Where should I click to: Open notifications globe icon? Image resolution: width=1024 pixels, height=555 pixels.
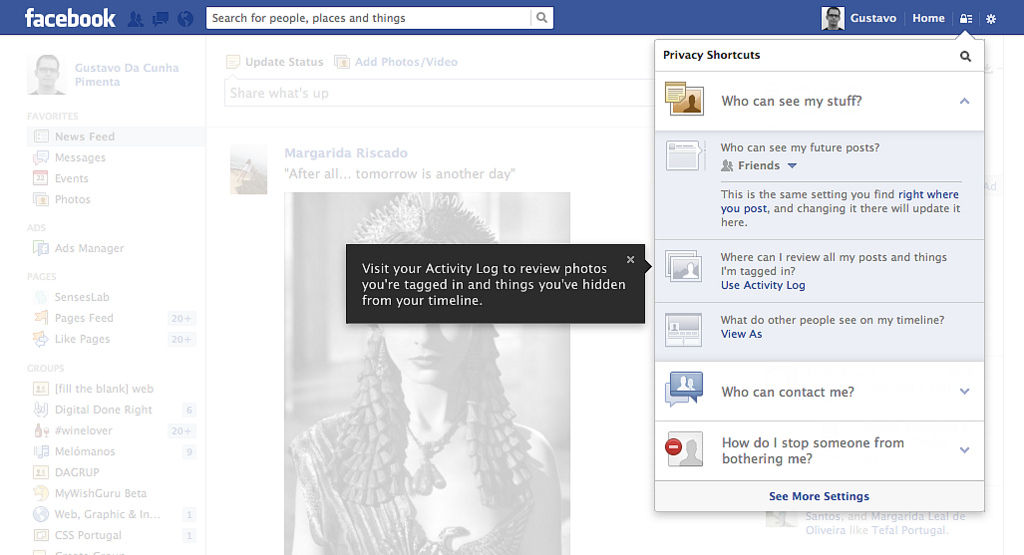click(185, 18)
